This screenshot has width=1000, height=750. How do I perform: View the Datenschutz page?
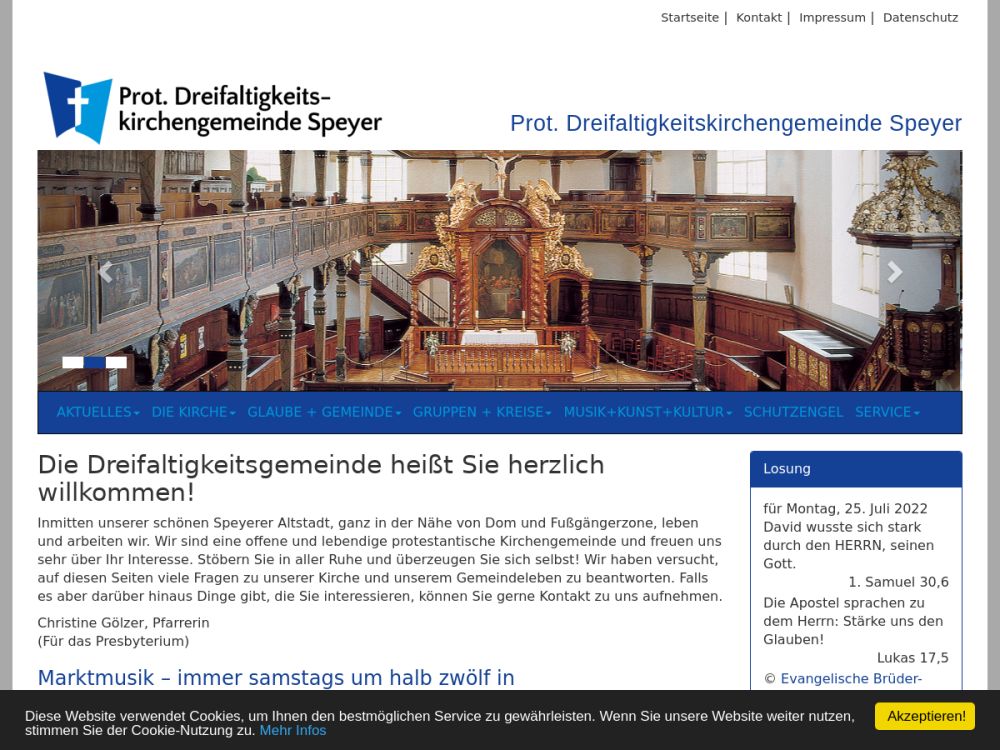point(920,18)
